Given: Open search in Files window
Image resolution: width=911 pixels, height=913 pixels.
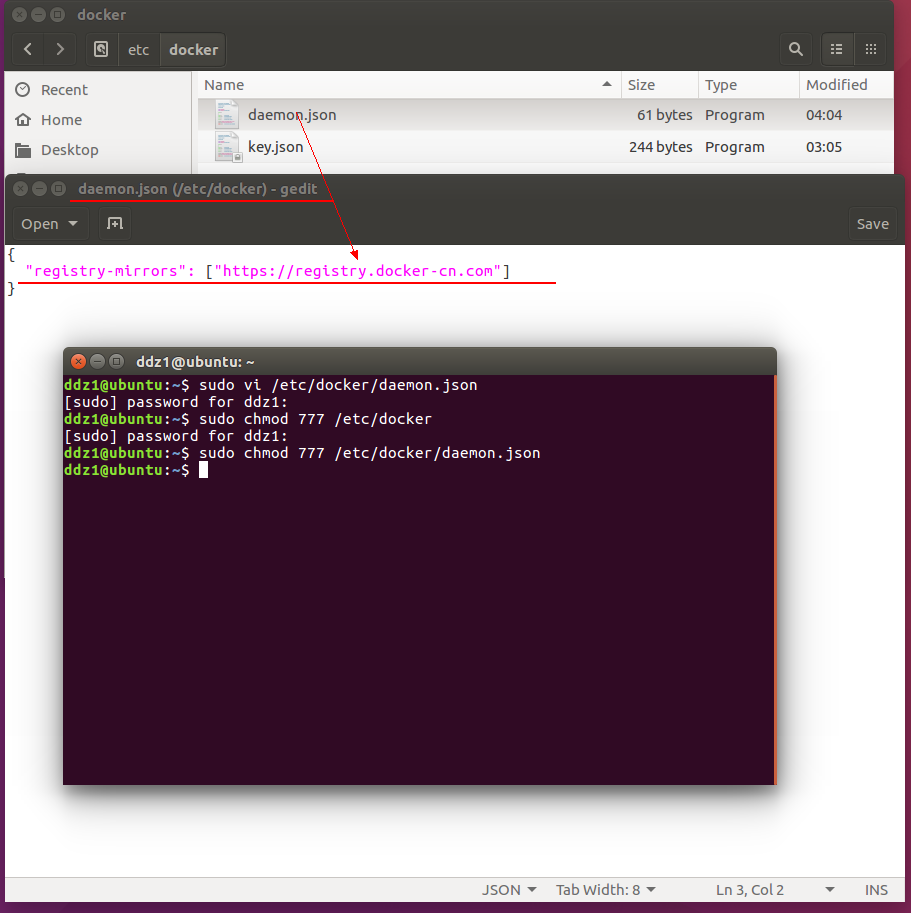Looking at the screenshot, I should pos(795,49).
